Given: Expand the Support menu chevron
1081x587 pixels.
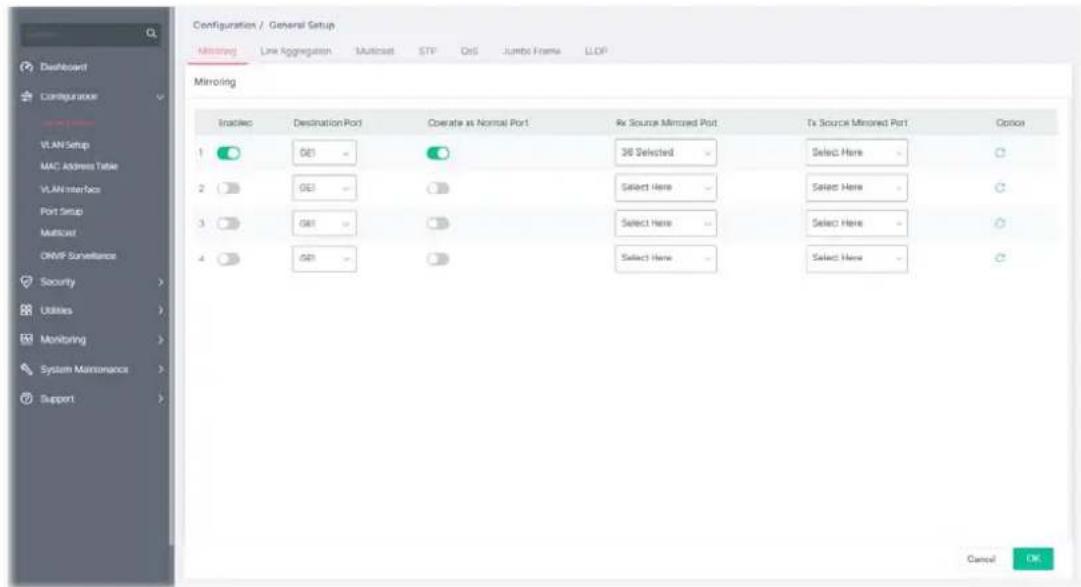Looking at the screenshot, I should pyautogui.click(x=160, y=399).
